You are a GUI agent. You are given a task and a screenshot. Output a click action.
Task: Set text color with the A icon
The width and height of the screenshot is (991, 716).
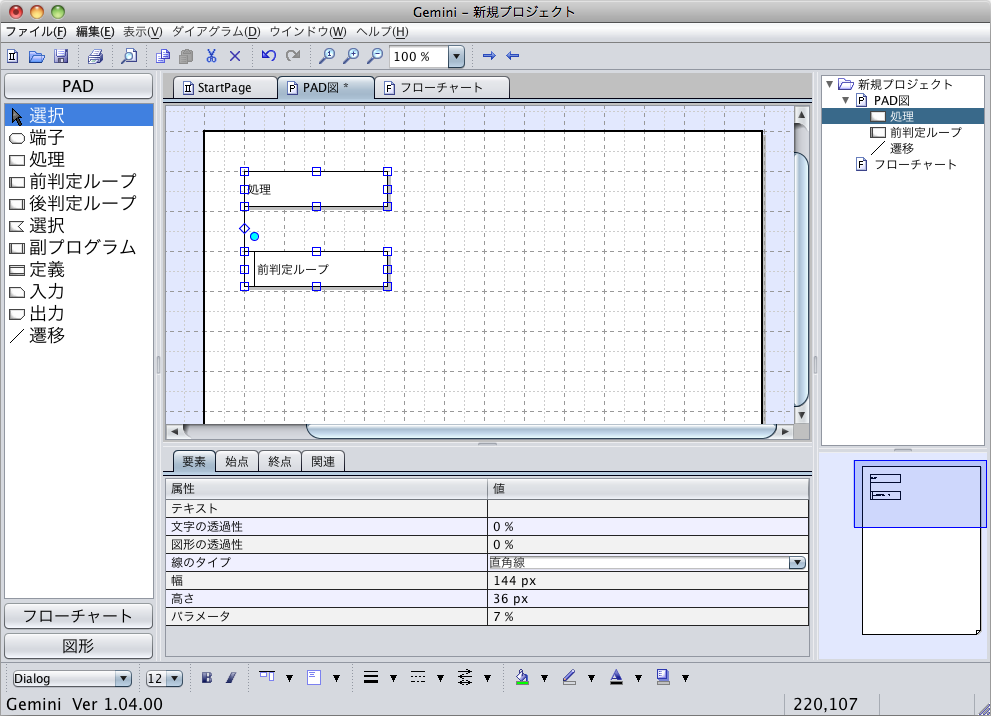click(x=616, y=677)
